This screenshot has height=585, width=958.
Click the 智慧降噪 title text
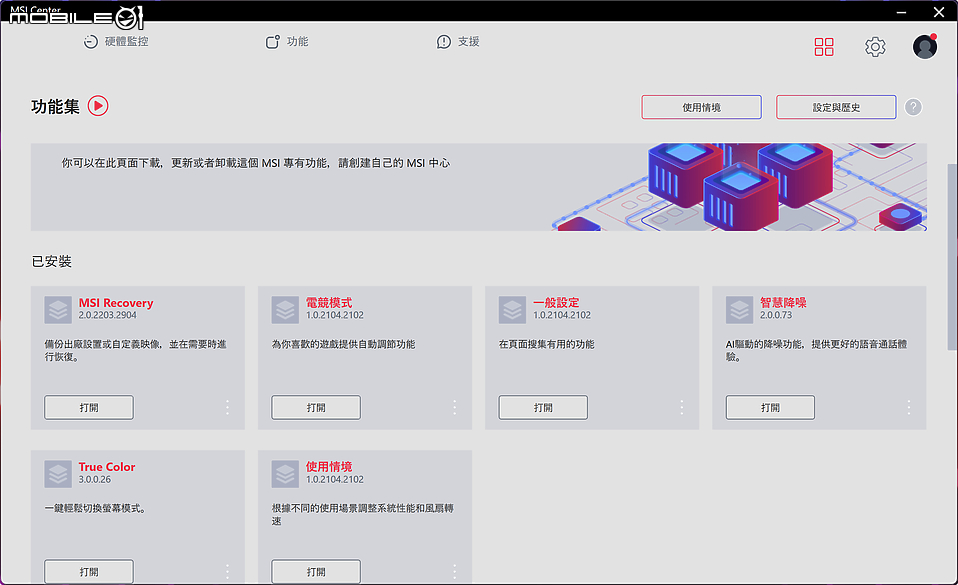pyautogui.click(x=783, y=303)
